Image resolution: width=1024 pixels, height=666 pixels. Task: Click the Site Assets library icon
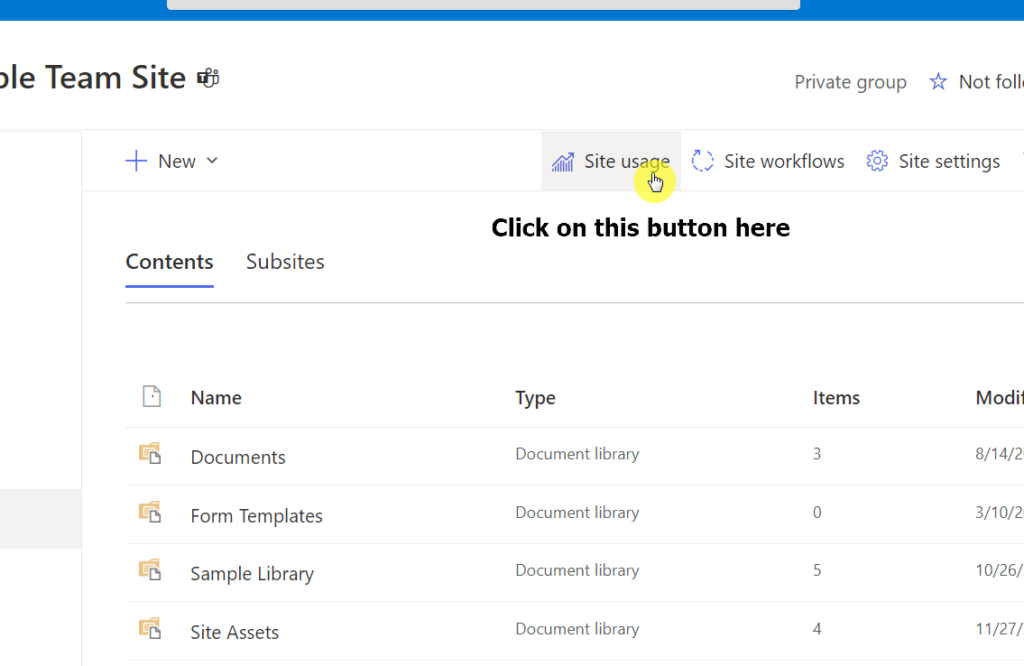click(150, 629)
